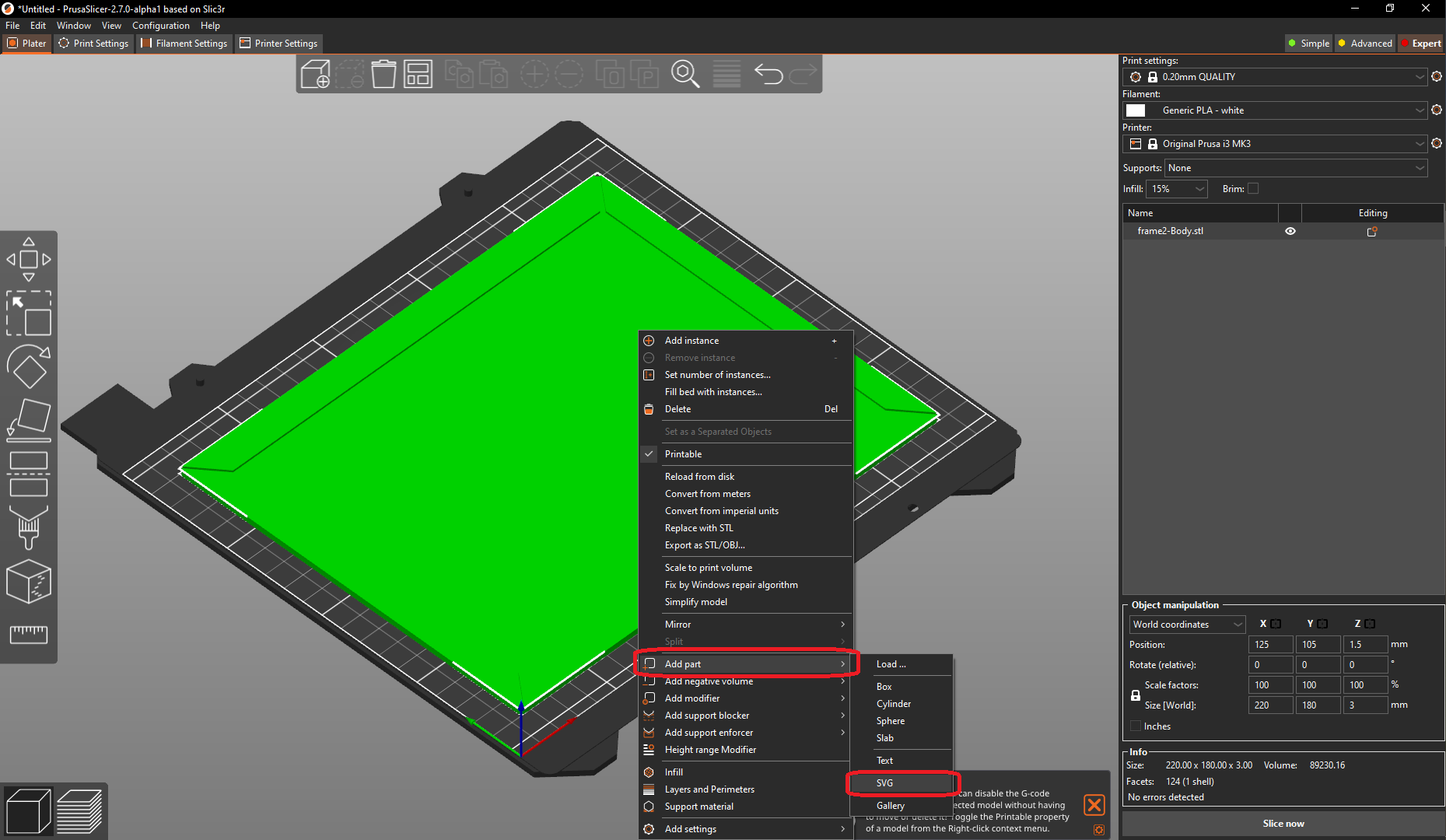Click the Arrange objects toolbar icon
The height and width of the screenshot is (840, 1446).
coord(418,74)
